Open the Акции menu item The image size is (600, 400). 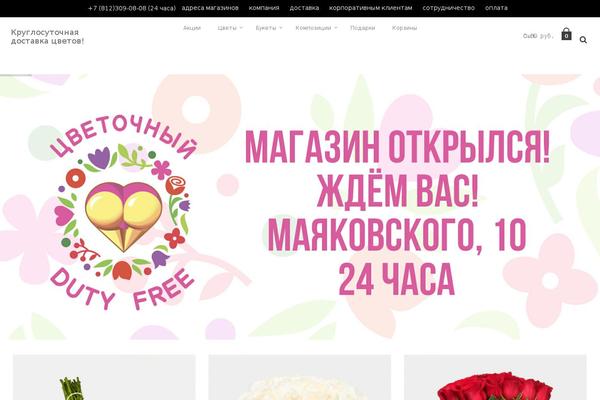(x=192, y=28)
